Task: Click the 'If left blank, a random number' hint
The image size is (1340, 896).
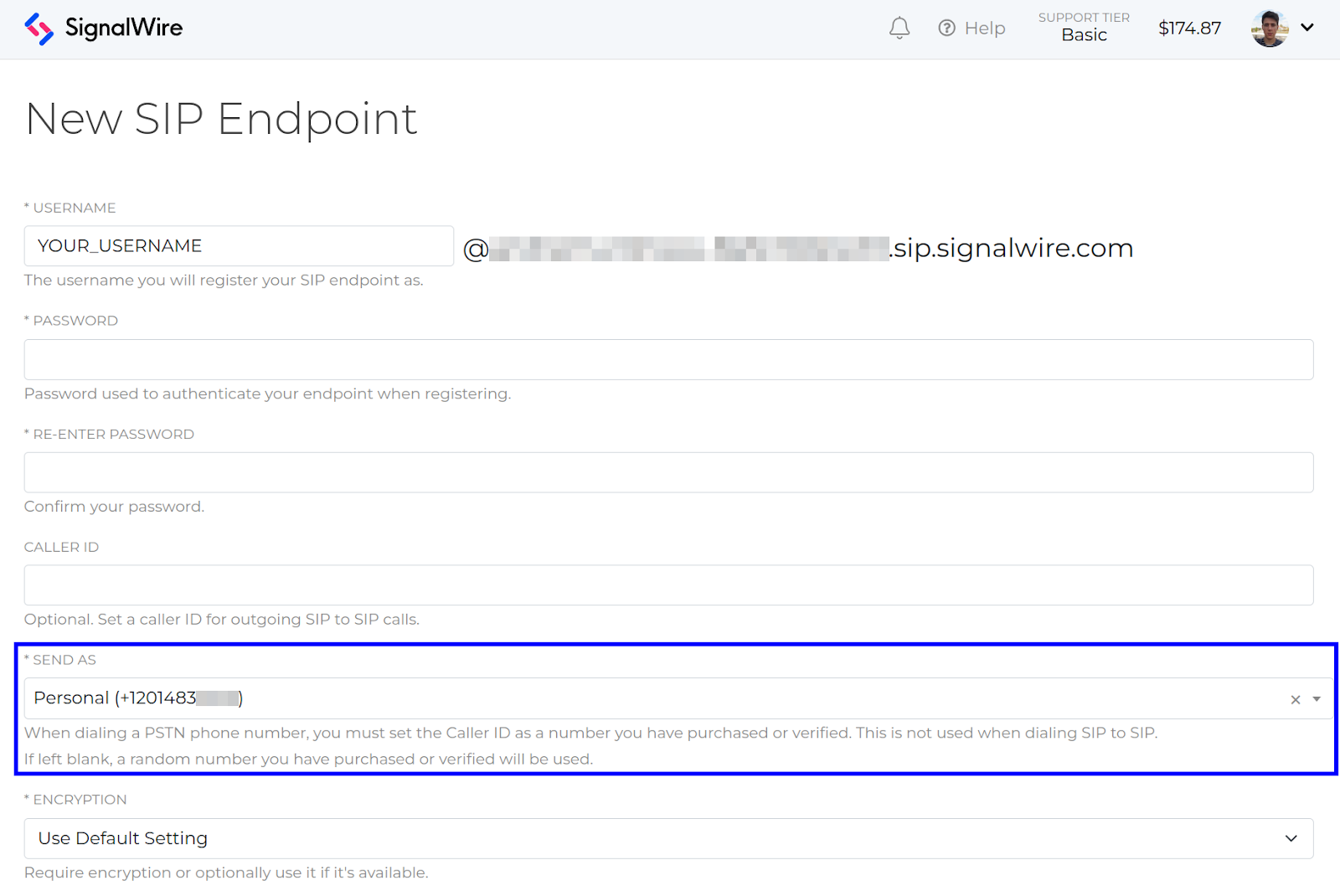Action: coord(308,760)
